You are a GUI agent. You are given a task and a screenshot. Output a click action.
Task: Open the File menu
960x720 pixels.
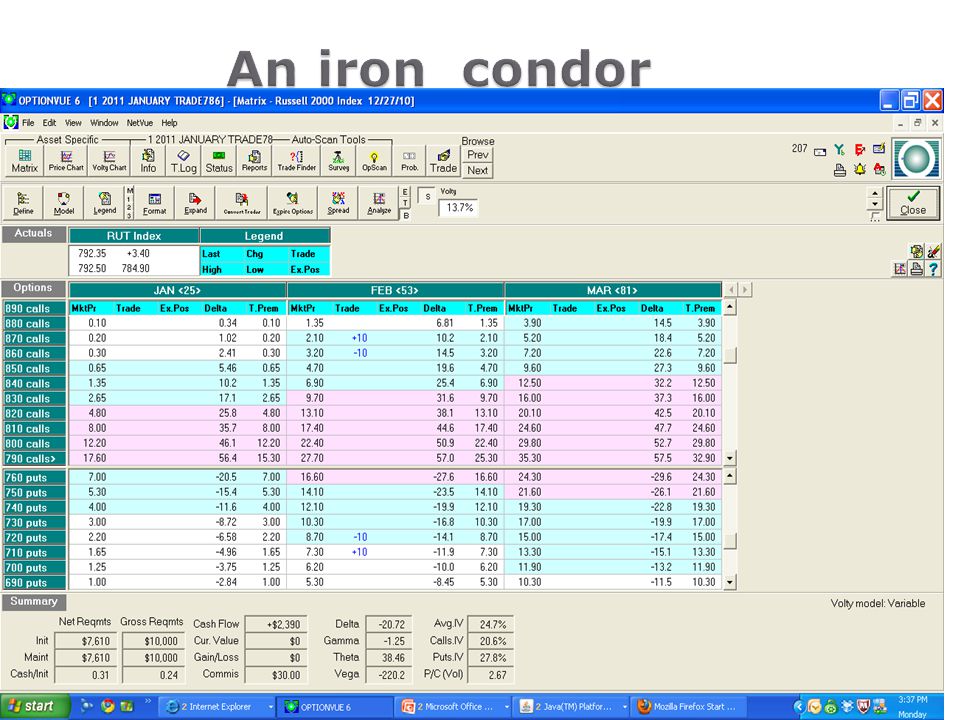point(28,122)
